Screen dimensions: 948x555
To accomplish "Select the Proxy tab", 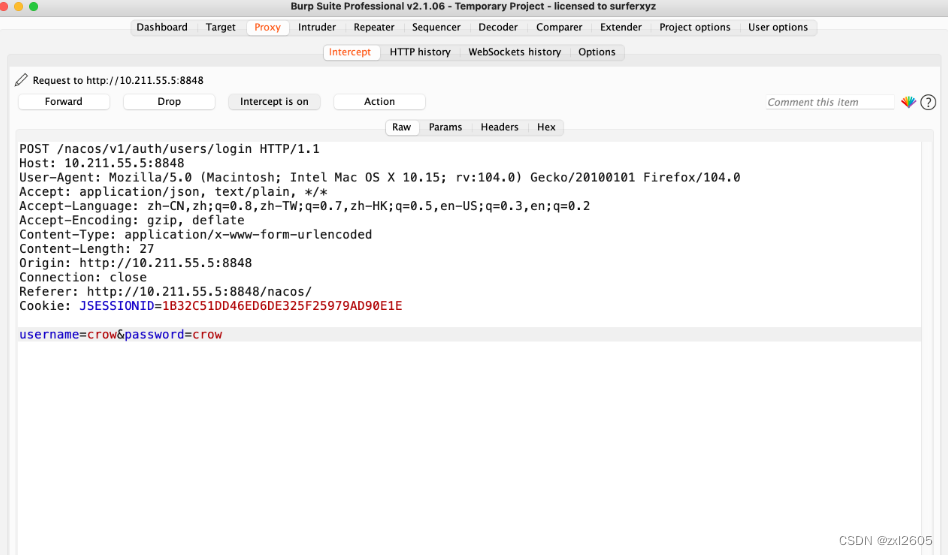I will coord(267,27).
